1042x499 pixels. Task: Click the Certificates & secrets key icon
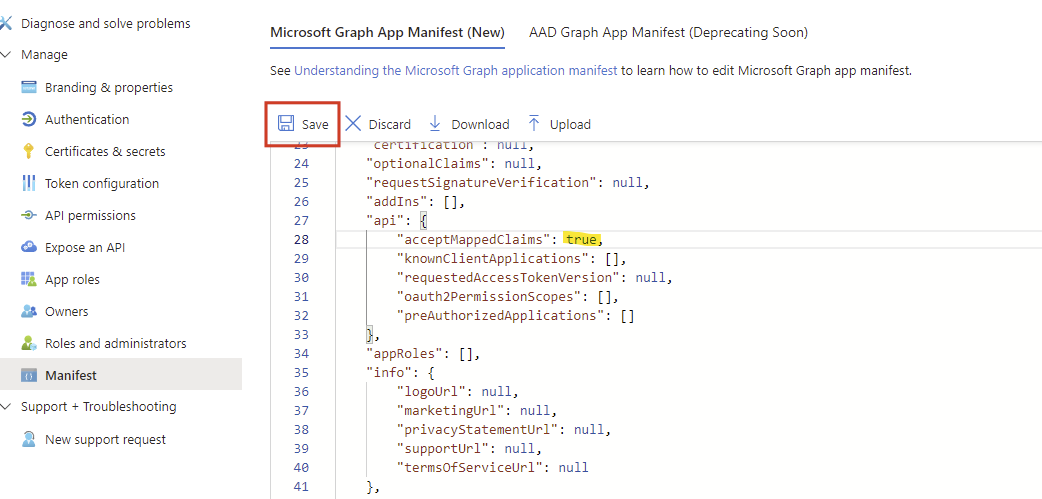(28, 151)
